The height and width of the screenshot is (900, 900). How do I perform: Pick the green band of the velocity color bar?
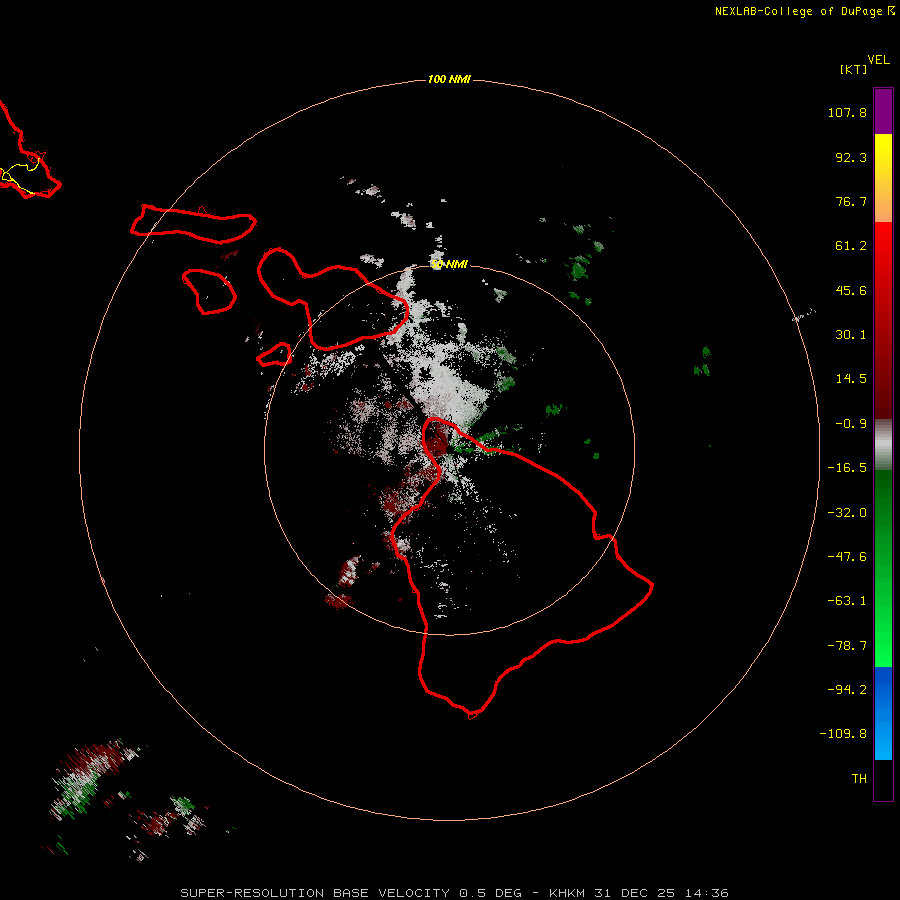pyautogui.click(x=883, y=568)
